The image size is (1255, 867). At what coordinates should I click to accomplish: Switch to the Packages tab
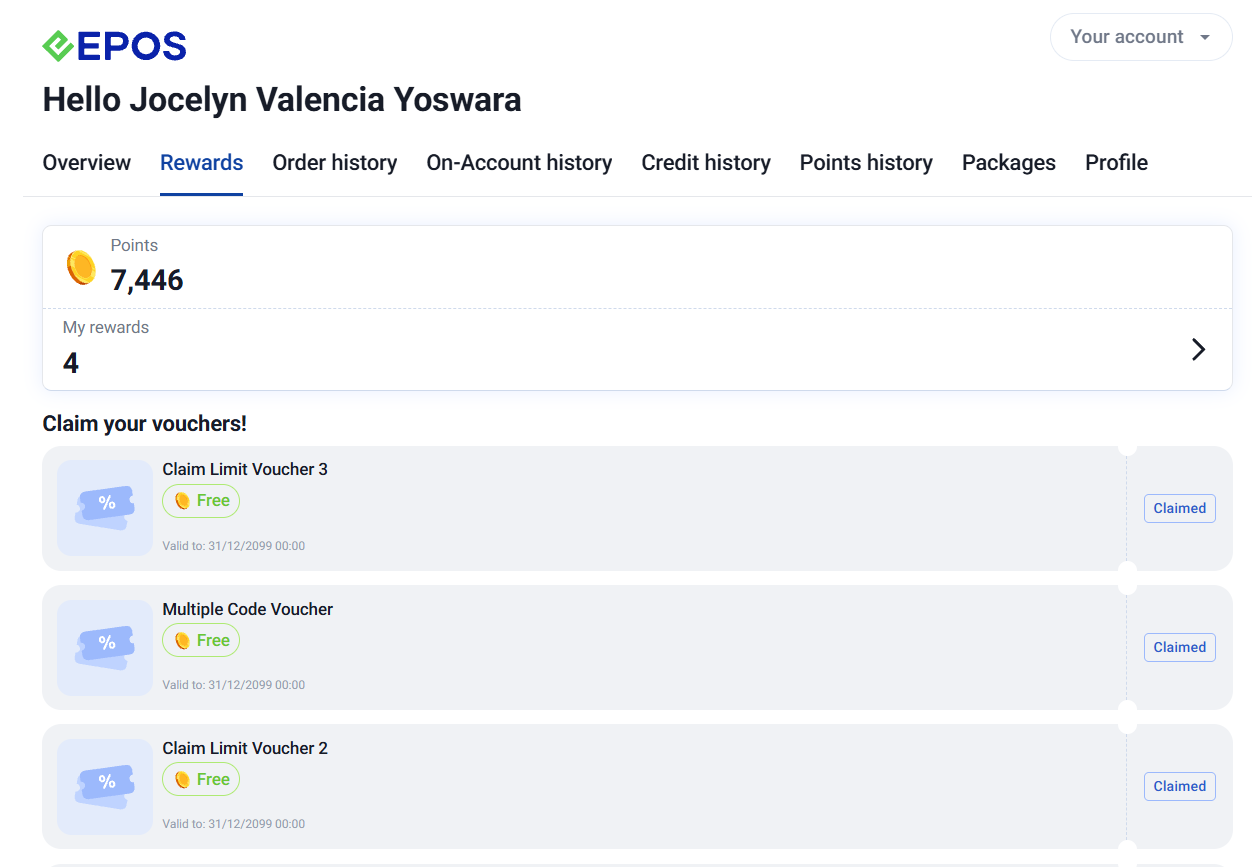pyautogui.click(x=1009, y=163)
